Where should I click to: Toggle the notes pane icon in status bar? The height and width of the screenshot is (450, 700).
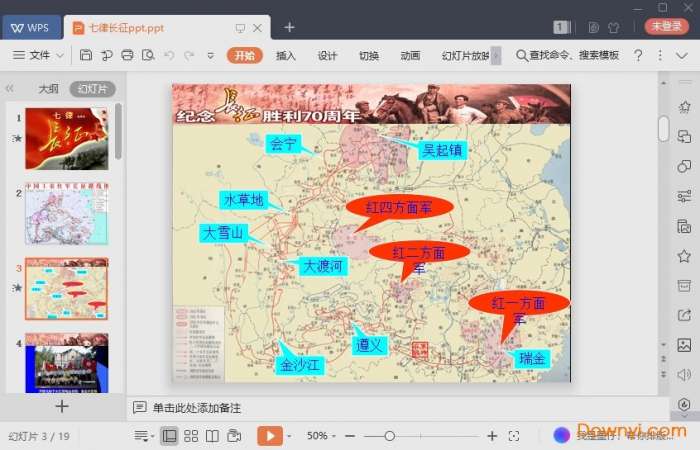(x=142, y=435)
